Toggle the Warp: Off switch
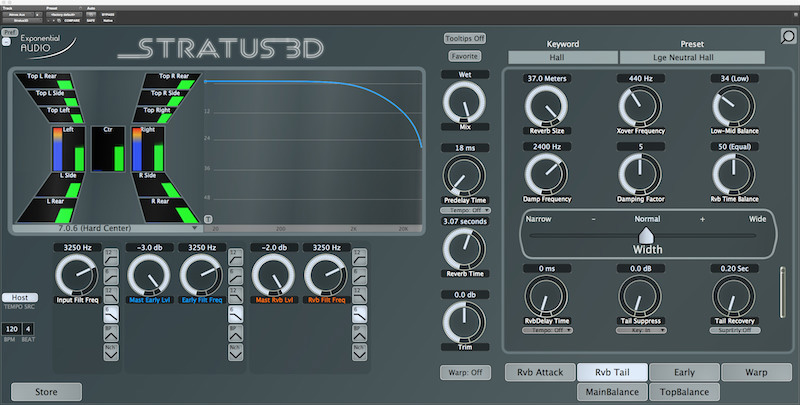 coord(465,372)
